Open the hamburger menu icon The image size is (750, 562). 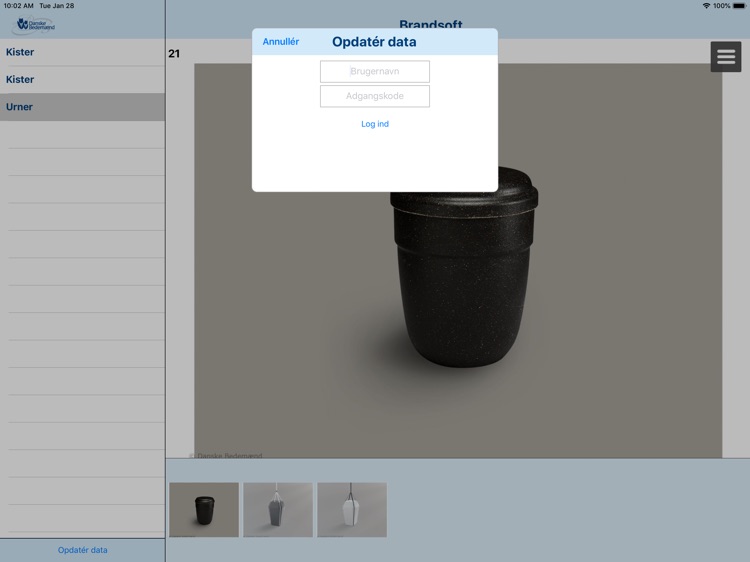point(726,57)
